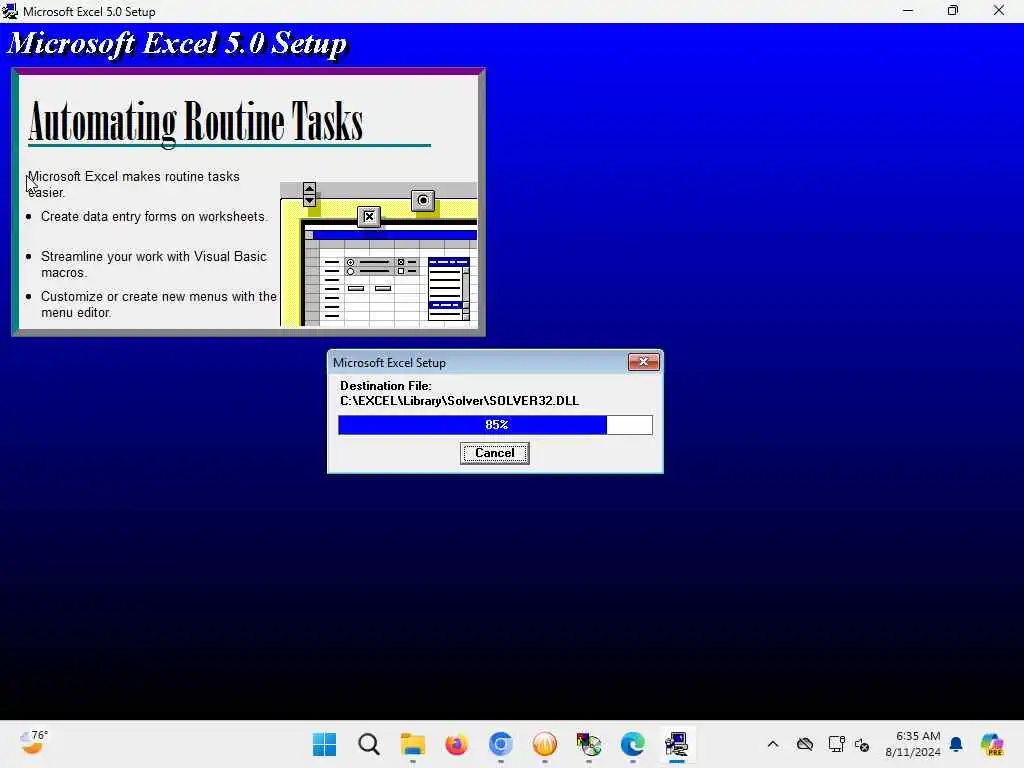Click the Microsoft Excel Setup dialog title
The image size is (1024, 768).
[x=389, y=362]
